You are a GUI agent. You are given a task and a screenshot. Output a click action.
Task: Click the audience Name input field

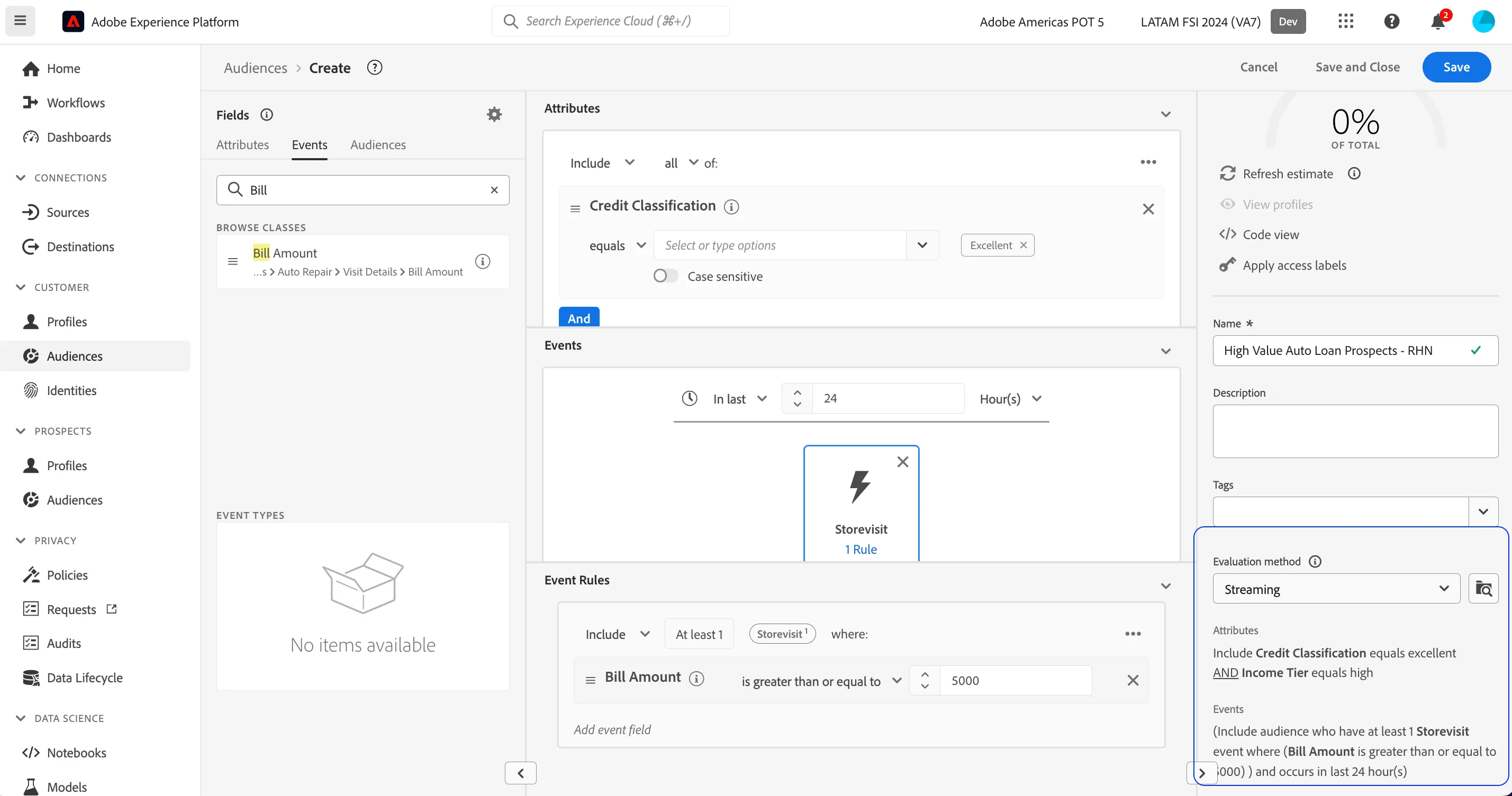[1355, 350]
